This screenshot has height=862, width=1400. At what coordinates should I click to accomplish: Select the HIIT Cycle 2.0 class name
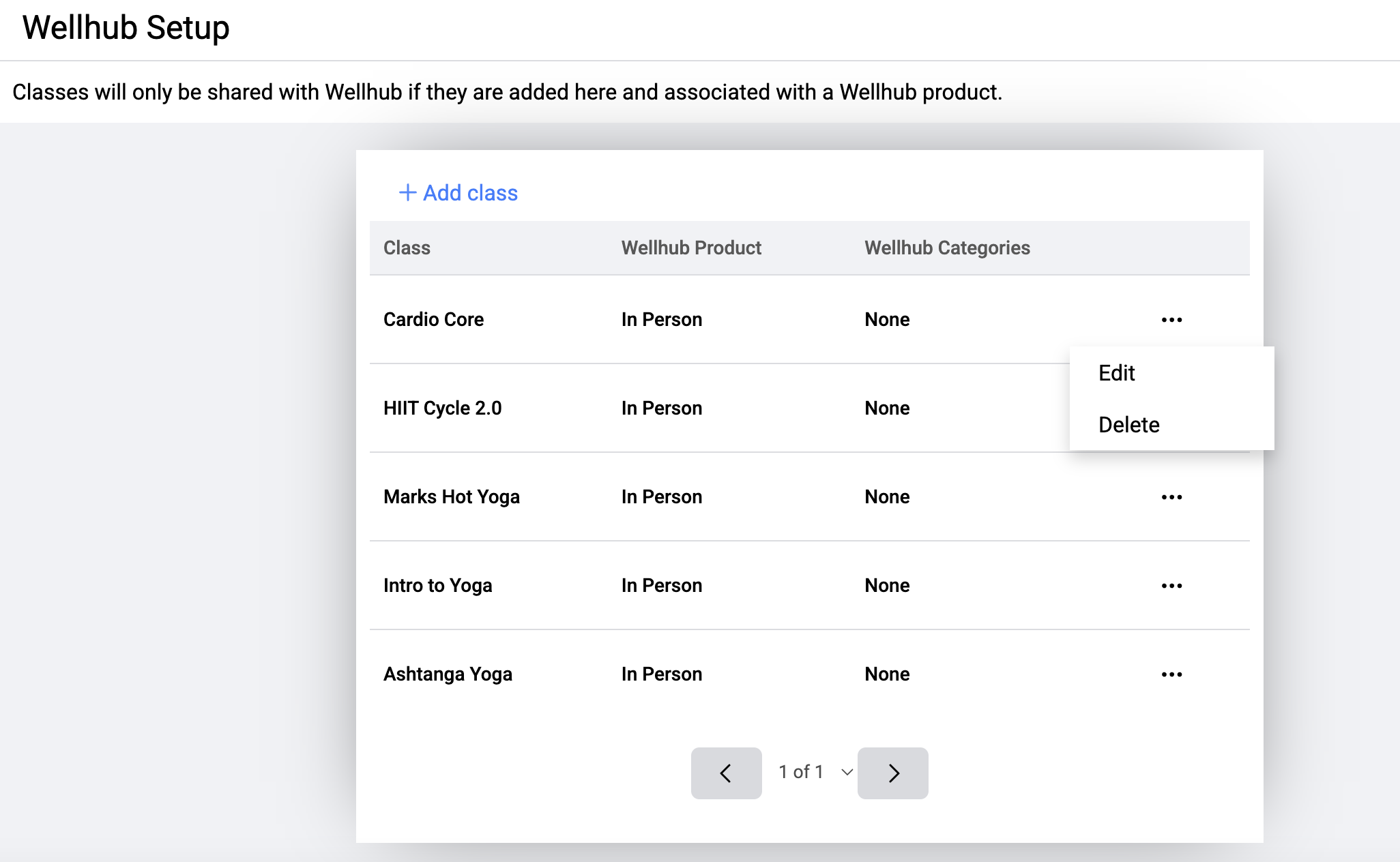(442, 408)
